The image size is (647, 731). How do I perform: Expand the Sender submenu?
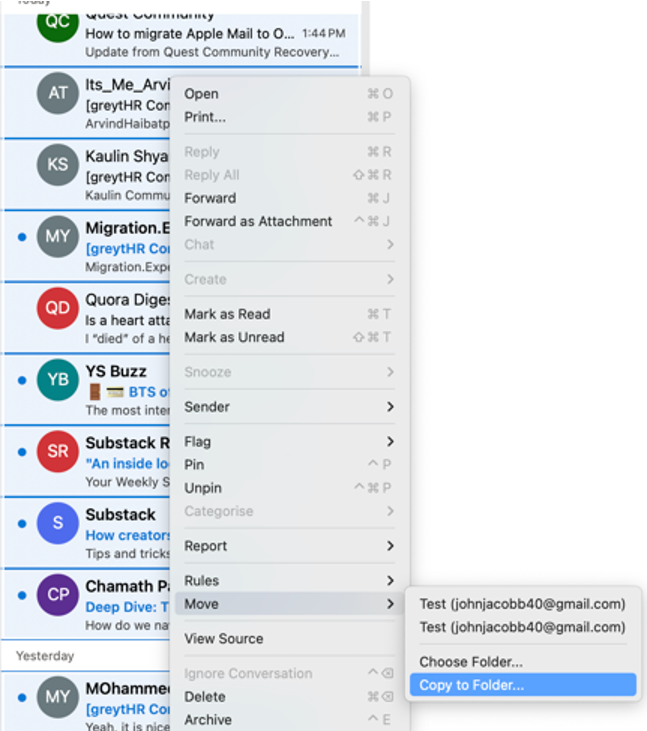(289, 407)
